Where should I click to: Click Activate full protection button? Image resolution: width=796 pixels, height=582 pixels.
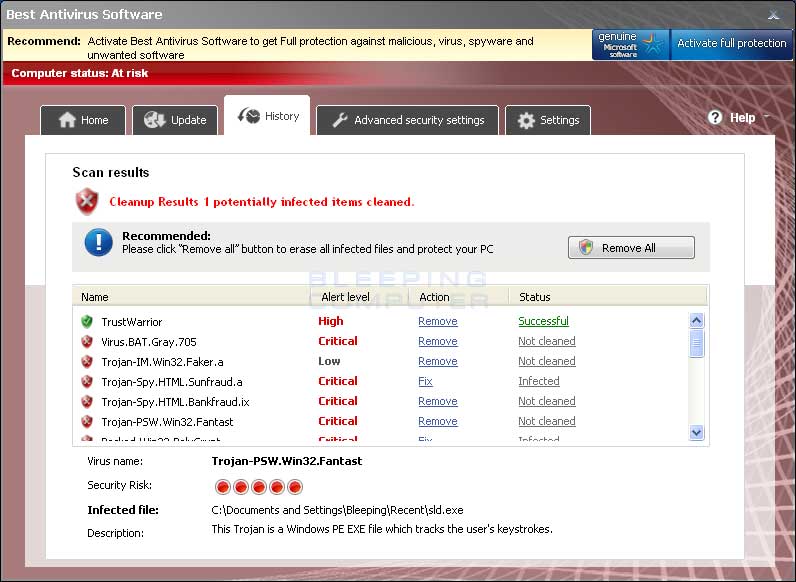pyautogui.click(x=732, y=44)
